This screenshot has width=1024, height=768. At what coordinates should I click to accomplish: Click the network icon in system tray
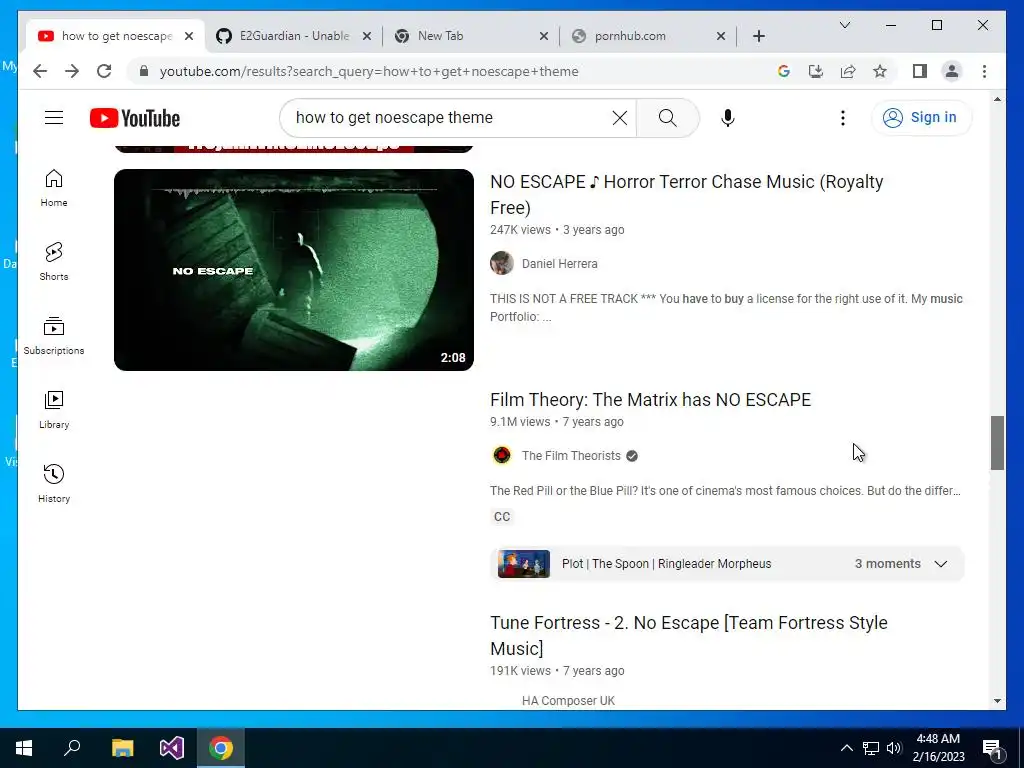tap(871, 748)
